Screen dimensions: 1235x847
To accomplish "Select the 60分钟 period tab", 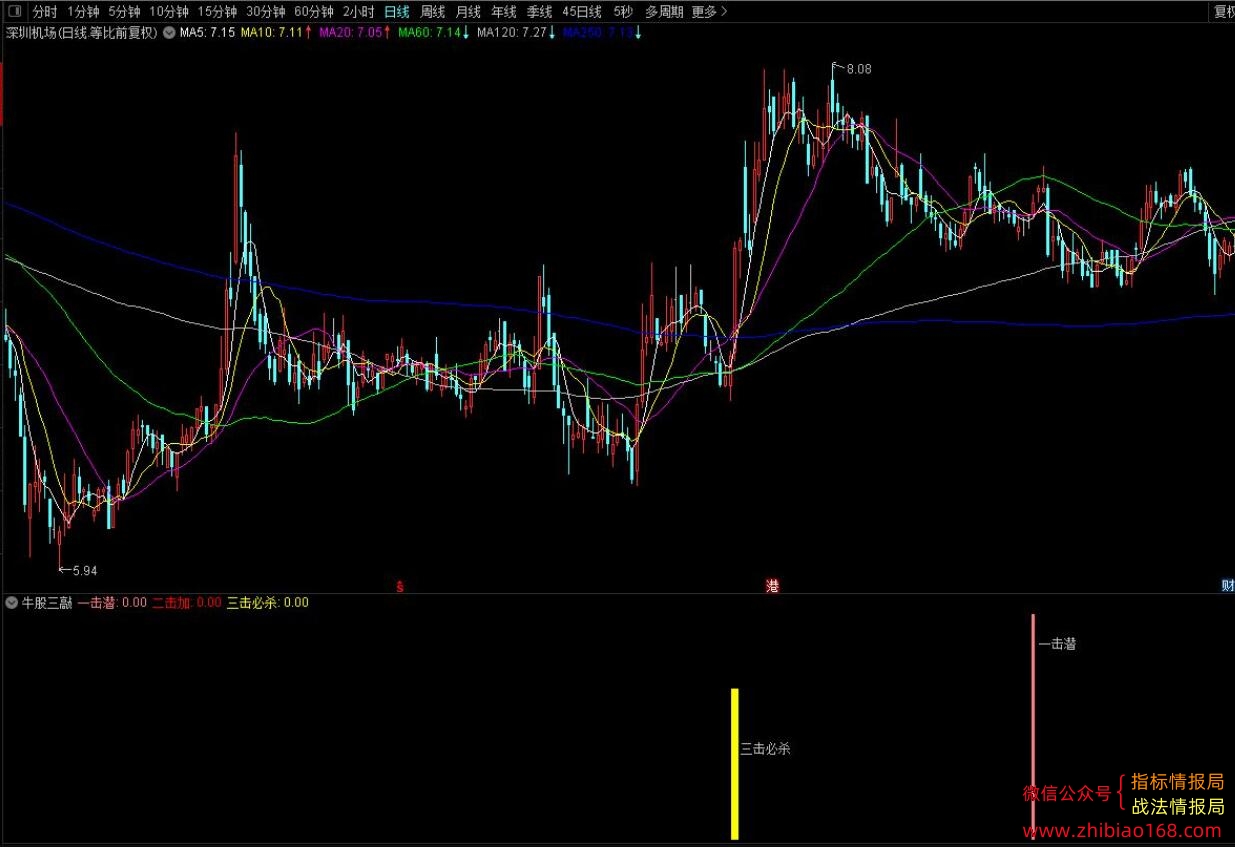I will pyautogui.click(x=314, y=12).
